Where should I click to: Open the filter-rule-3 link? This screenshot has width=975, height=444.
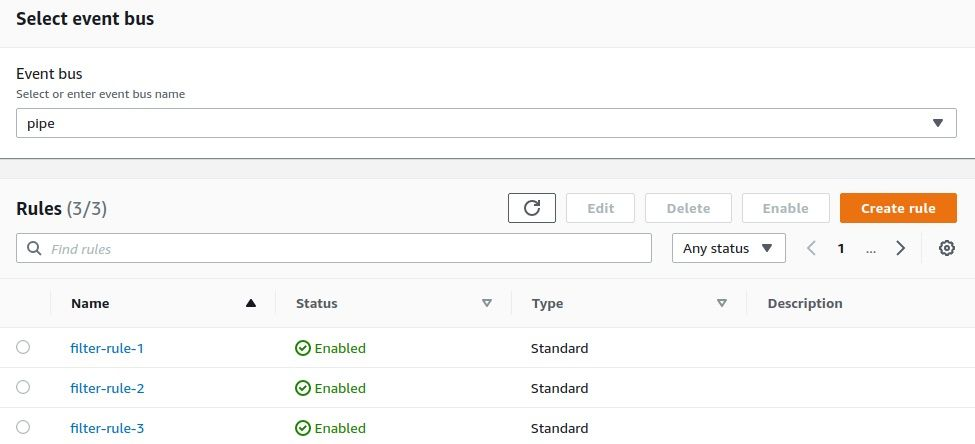[107, 428]
